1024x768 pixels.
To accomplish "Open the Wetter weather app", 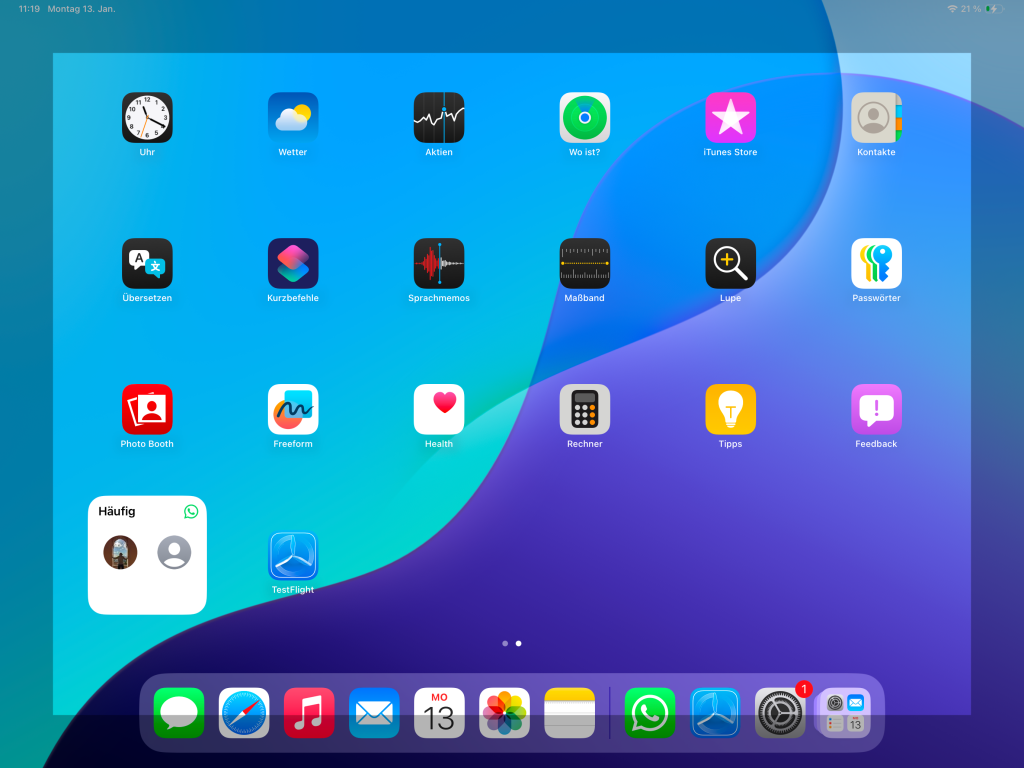I will tap(293, 118).
